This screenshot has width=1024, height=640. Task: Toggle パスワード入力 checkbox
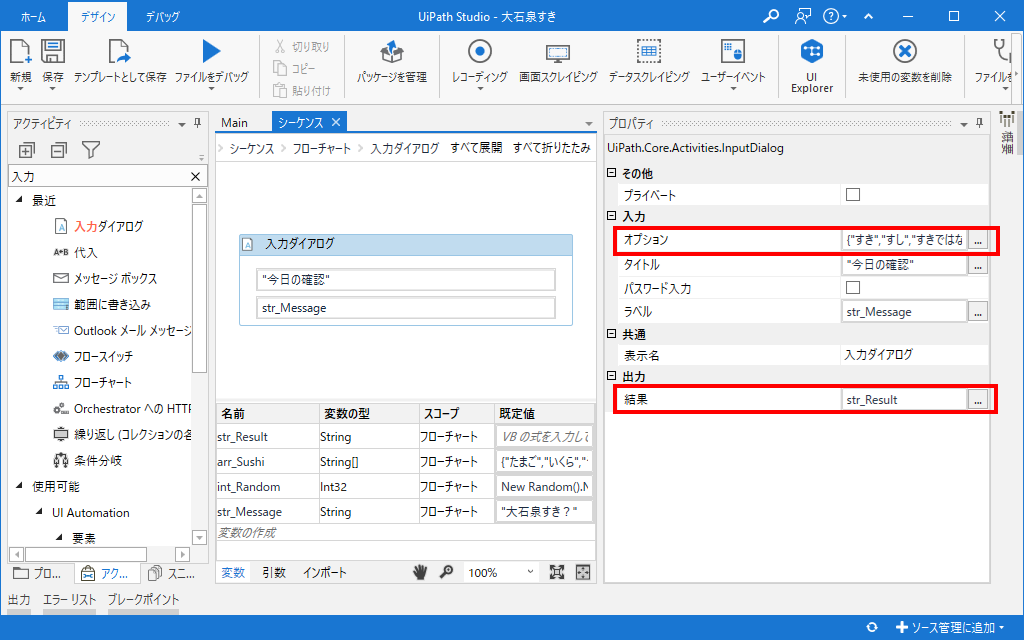click(x=853, y=287)
